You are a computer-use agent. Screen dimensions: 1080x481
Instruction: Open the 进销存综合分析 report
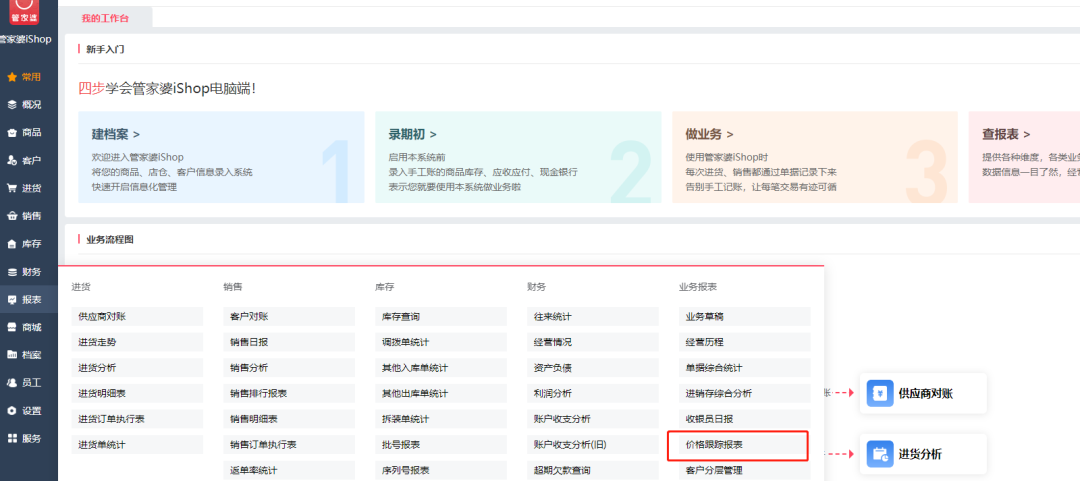(x=745, y=393)
